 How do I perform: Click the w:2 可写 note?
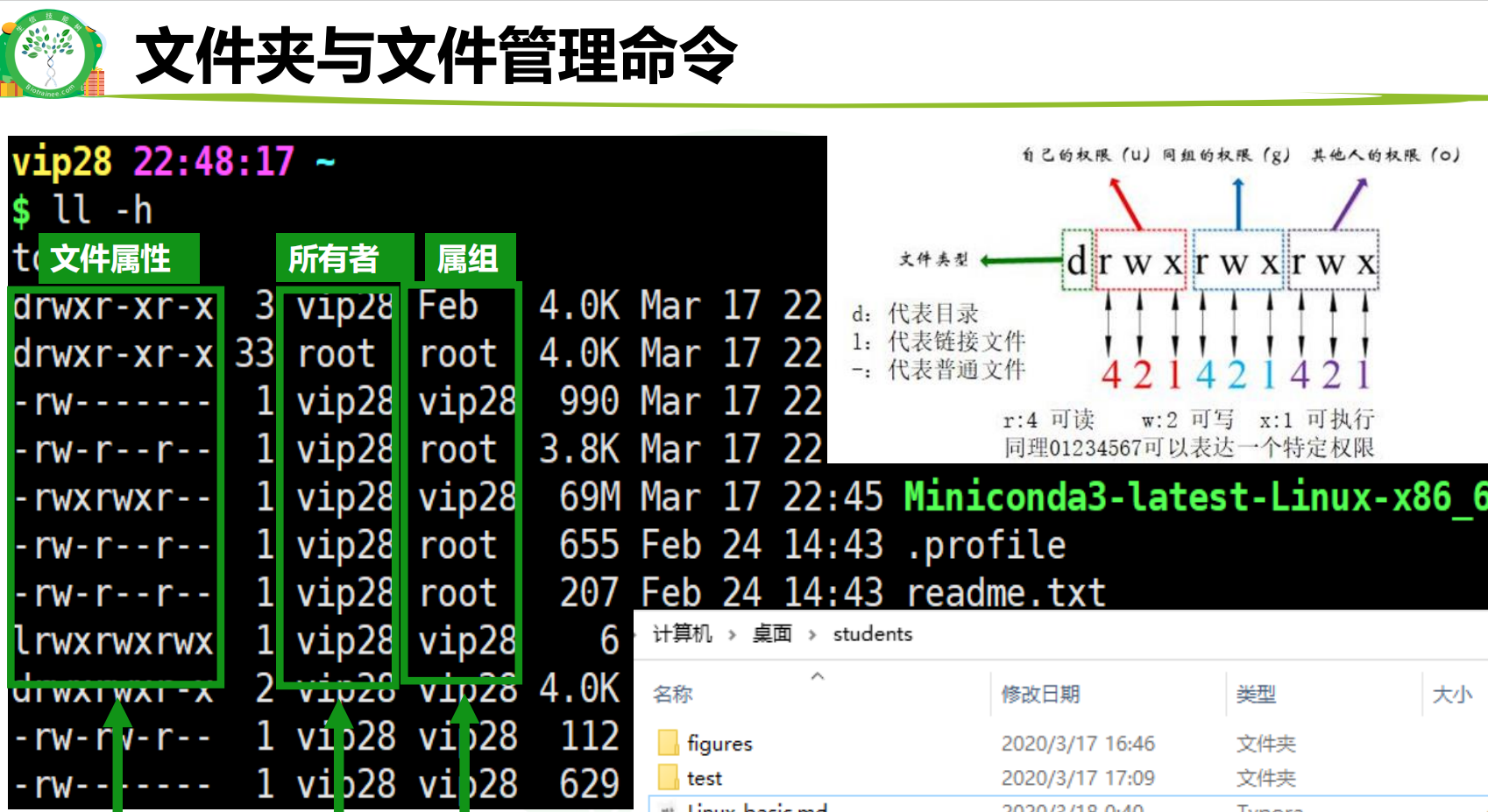[x=1187, y=420]
